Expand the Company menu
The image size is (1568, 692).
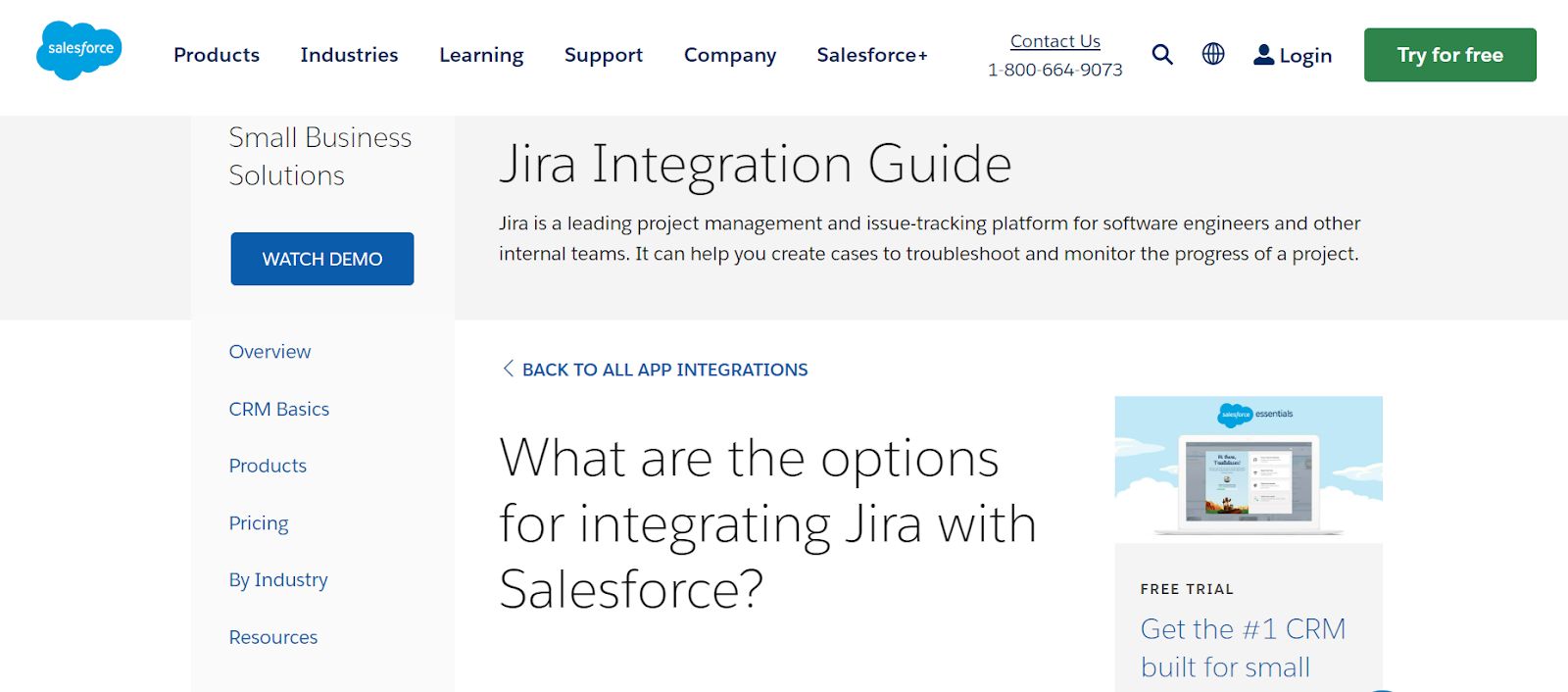[730, 55]
